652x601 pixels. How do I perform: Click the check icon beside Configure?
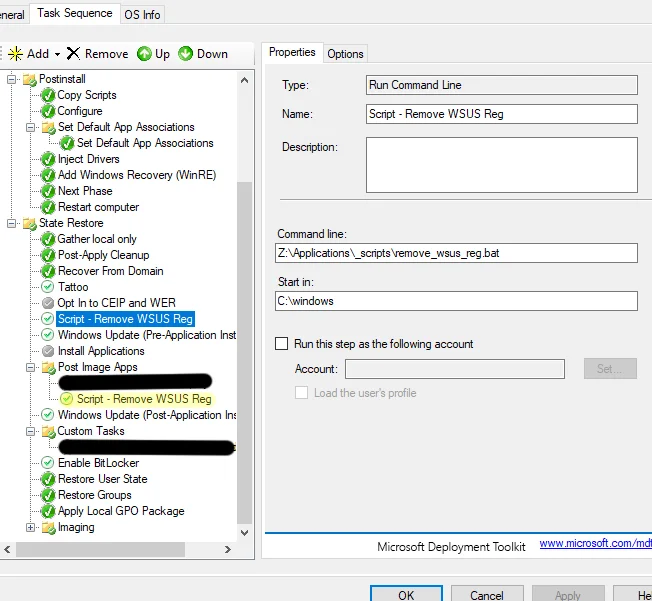pyautogui.click(x=48, y=111)
